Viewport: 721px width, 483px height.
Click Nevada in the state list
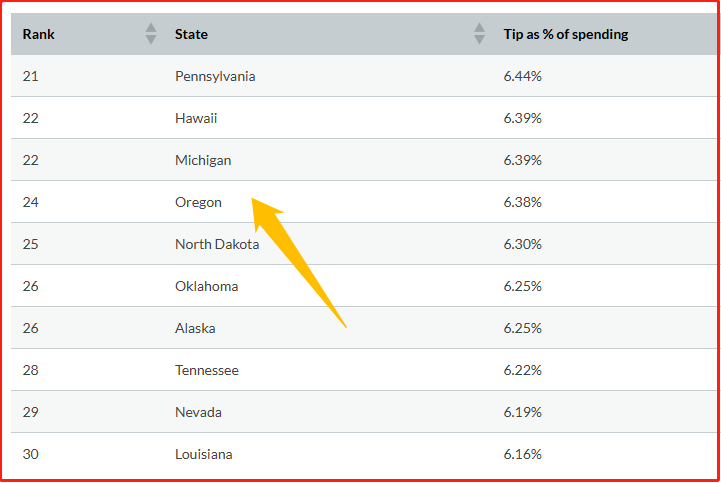(198, 412)
